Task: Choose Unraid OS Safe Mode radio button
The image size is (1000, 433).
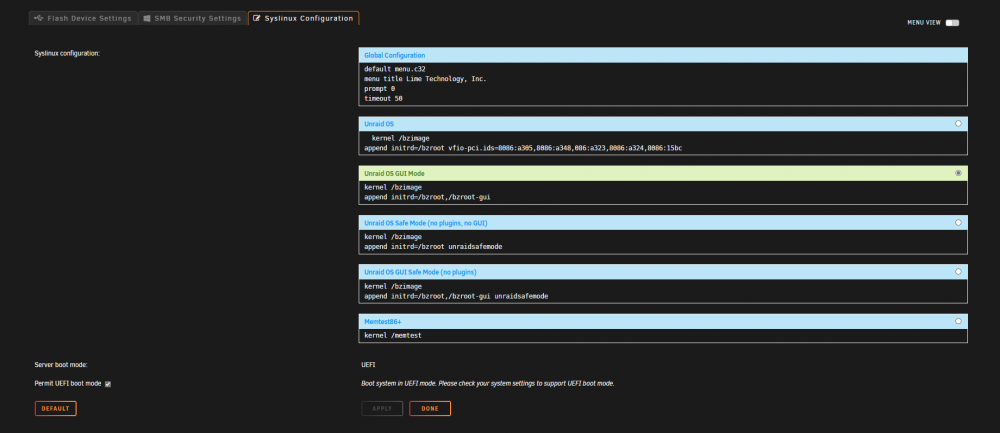Action: 958,222
